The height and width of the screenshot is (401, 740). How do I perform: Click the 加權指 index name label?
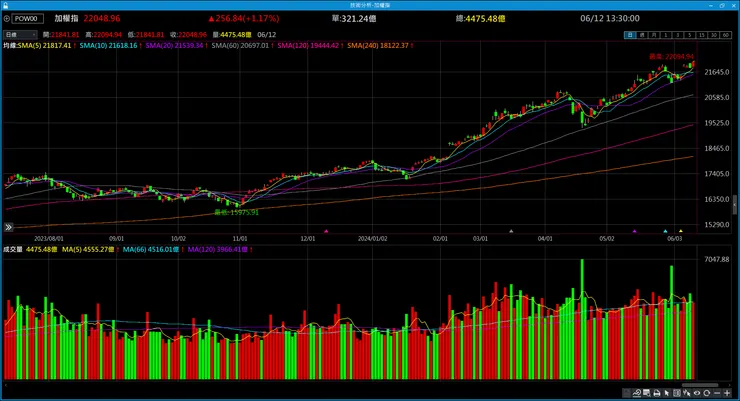click(x=66, y=18)
